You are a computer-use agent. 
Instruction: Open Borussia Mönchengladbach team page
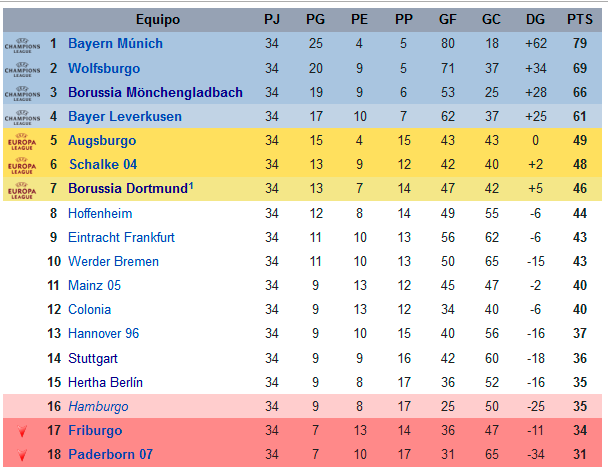(x=155, y=92)
